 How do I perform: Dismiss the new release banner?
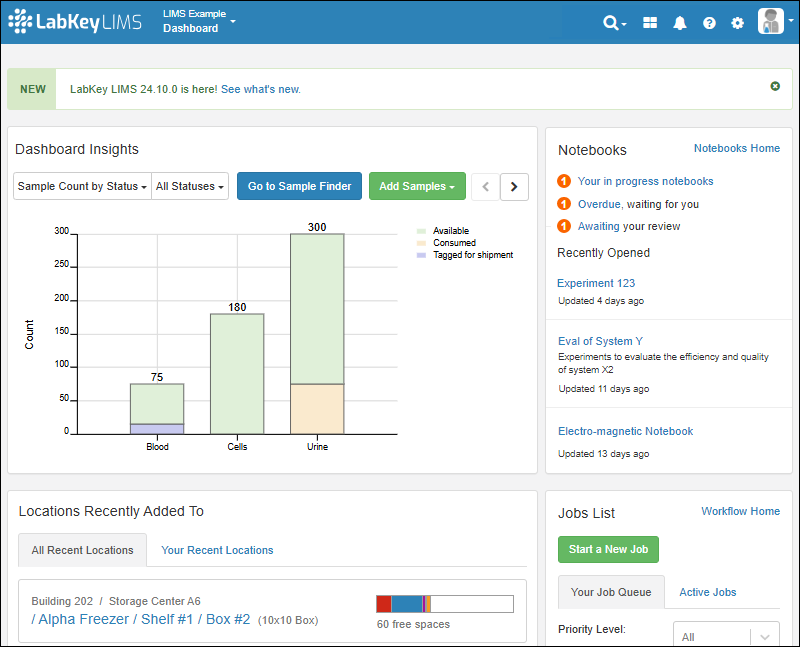click(775, 87)
